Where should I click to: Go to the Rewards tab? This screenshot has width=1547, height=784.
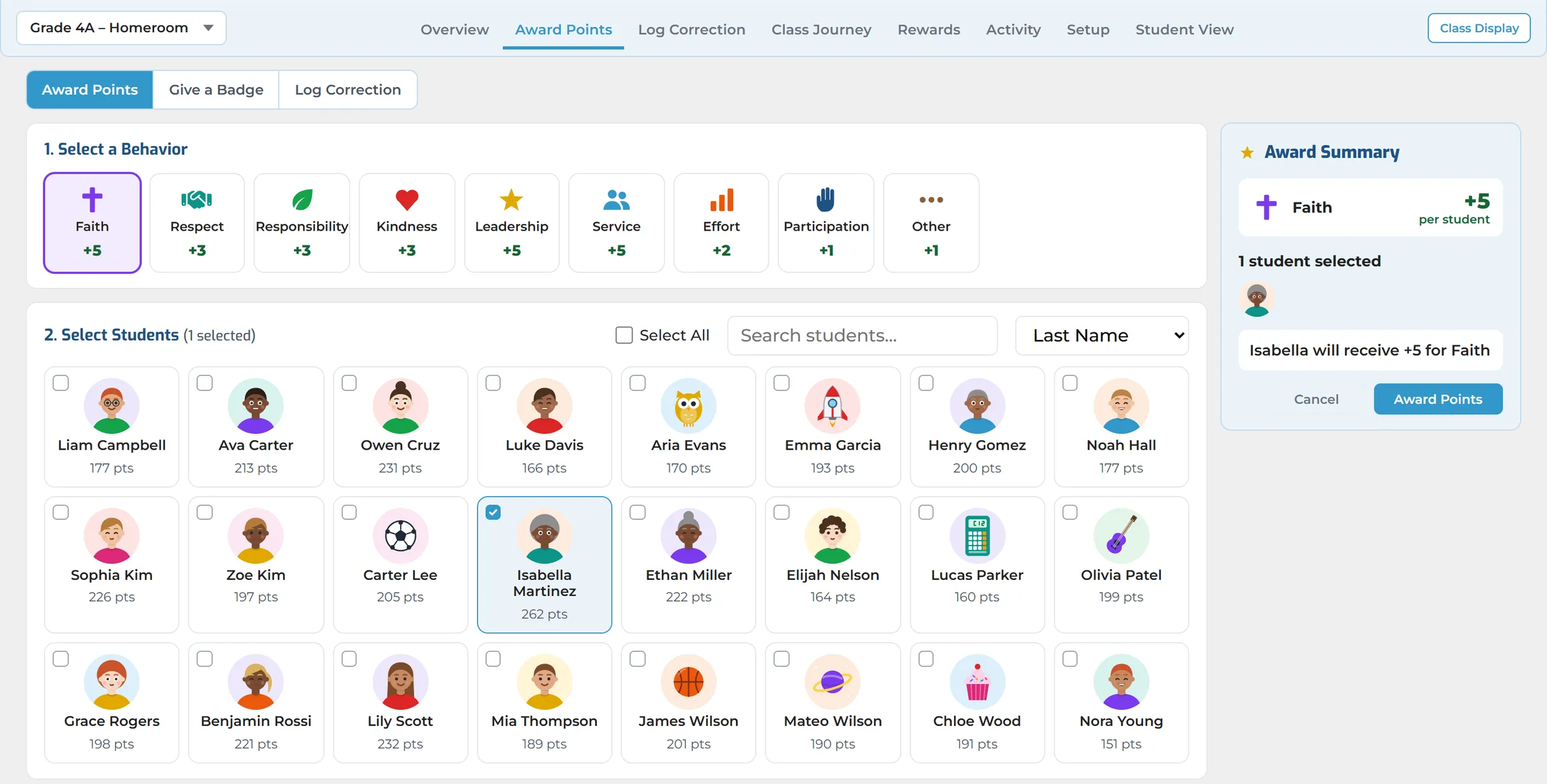[928, 30]
